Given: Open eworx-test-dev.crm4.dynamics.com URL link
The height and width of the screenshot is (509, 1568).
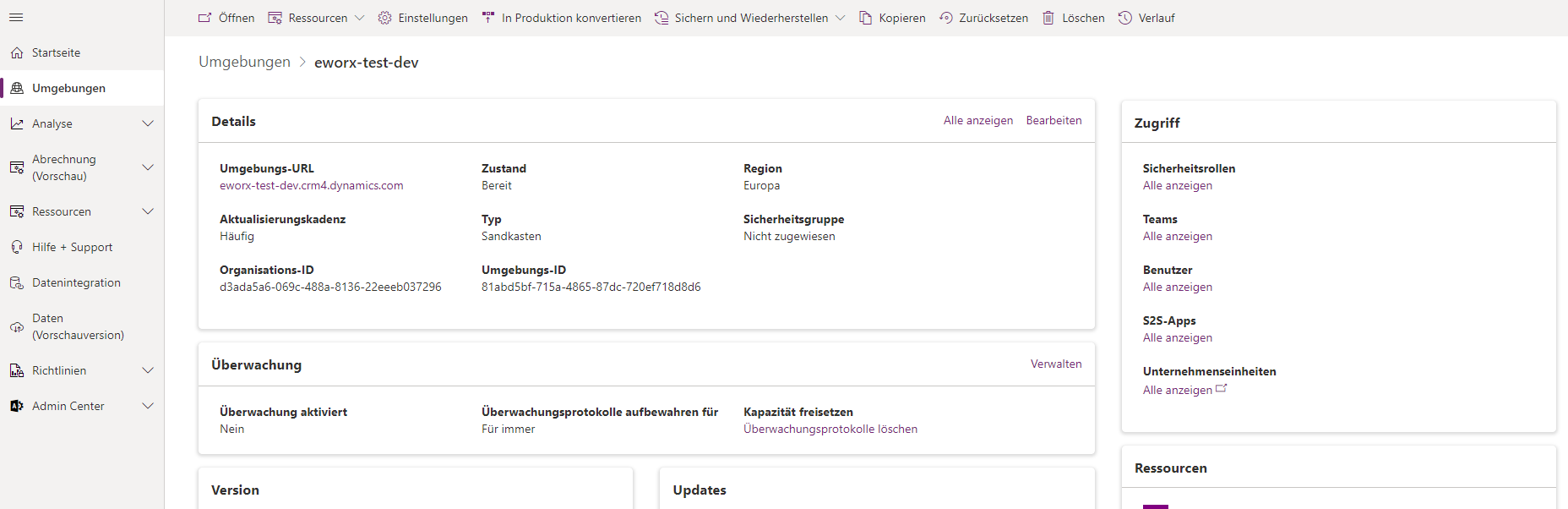Looking at the screenshot, I should pyautogui.click(x=312, y=186).
